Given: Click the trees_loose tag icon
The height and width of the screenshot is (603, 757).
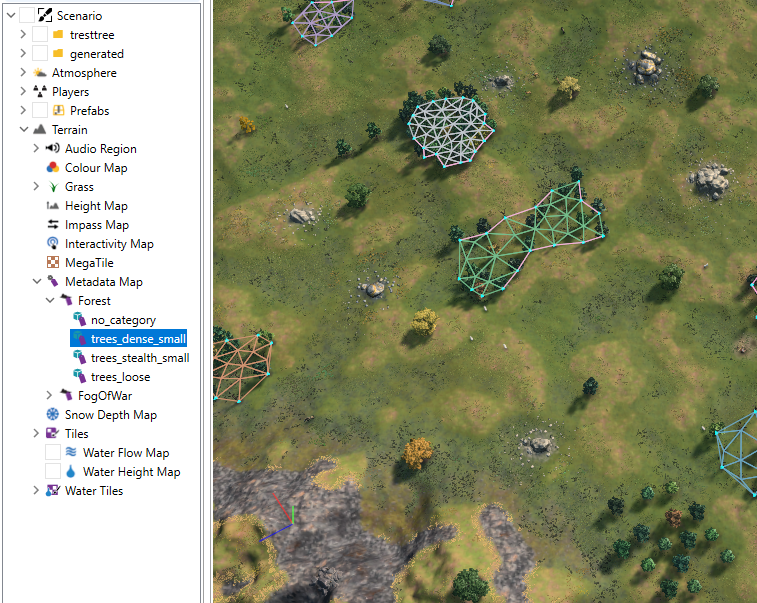Looking at the screenshot, I should point(79,376).
